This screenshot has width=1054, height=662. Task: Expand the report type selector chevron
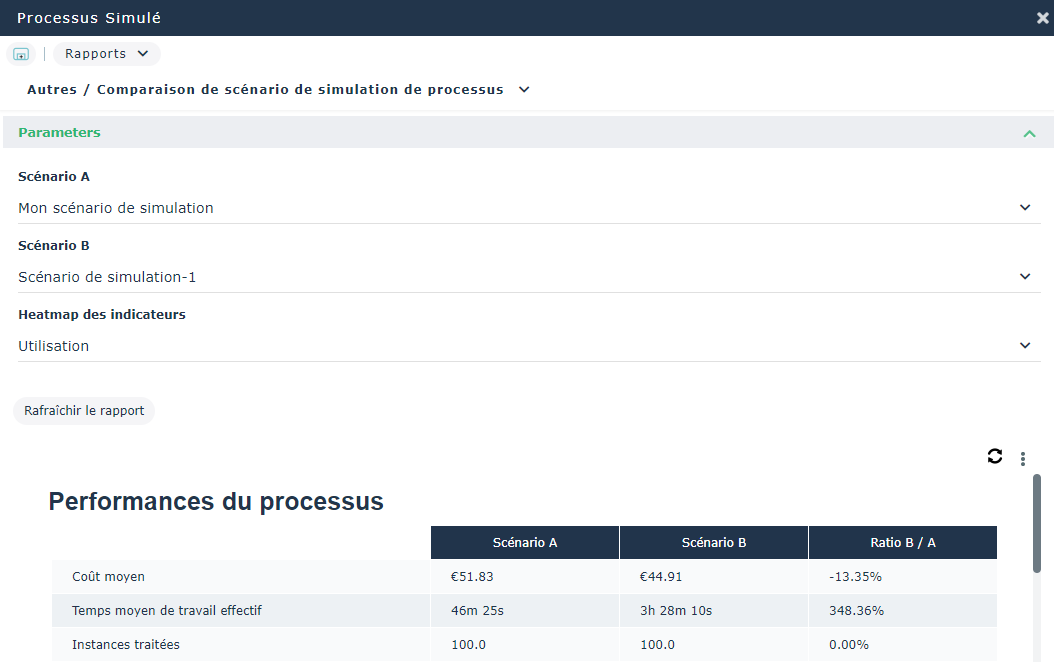click(x=524, y=90)
